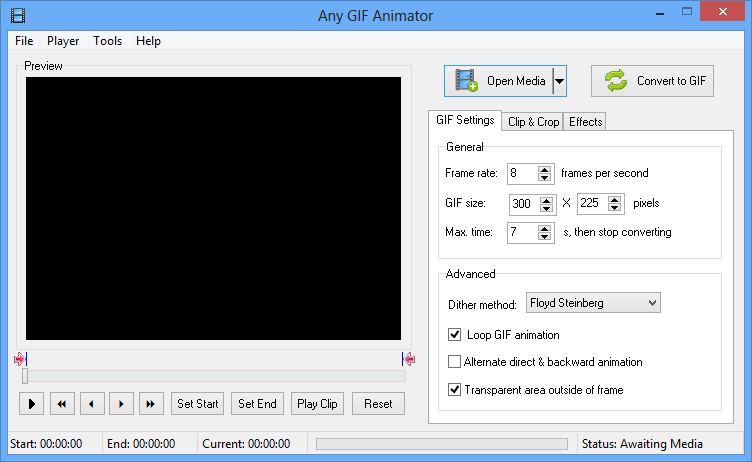This screenshot has width=752, height=462.
Task: Decrease Max. time with down arrow
Action: point(544,237)
